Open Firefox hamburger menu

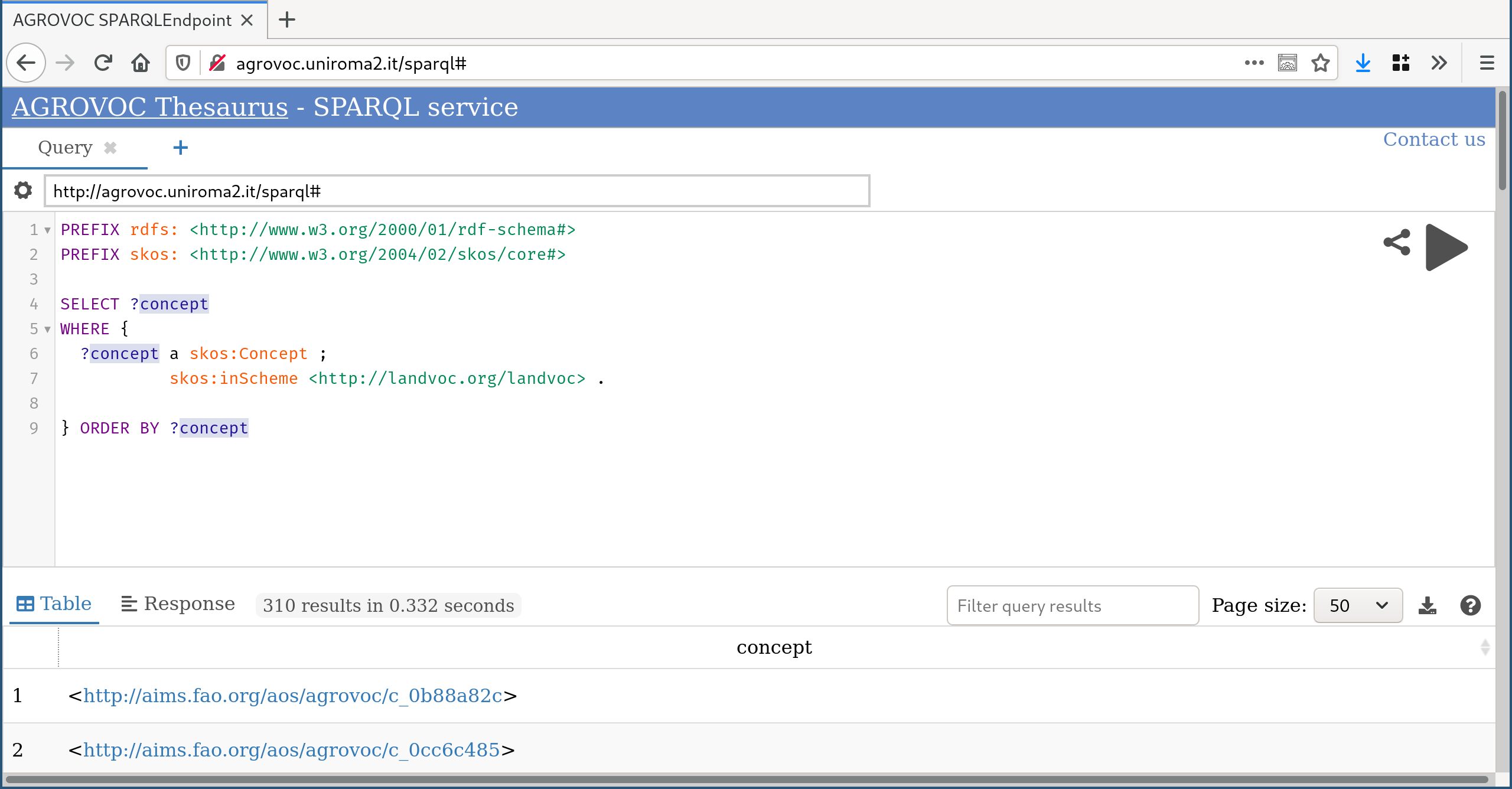[1487, 63]
